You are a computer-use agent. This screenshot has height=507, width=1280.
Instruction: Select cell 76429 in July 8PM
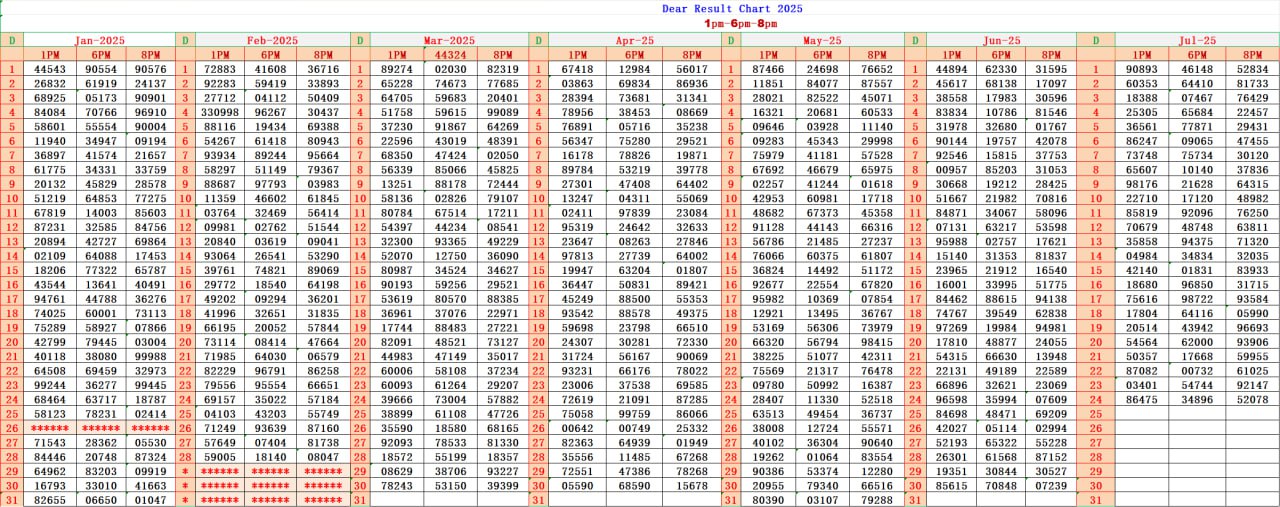pos(1253,98)
